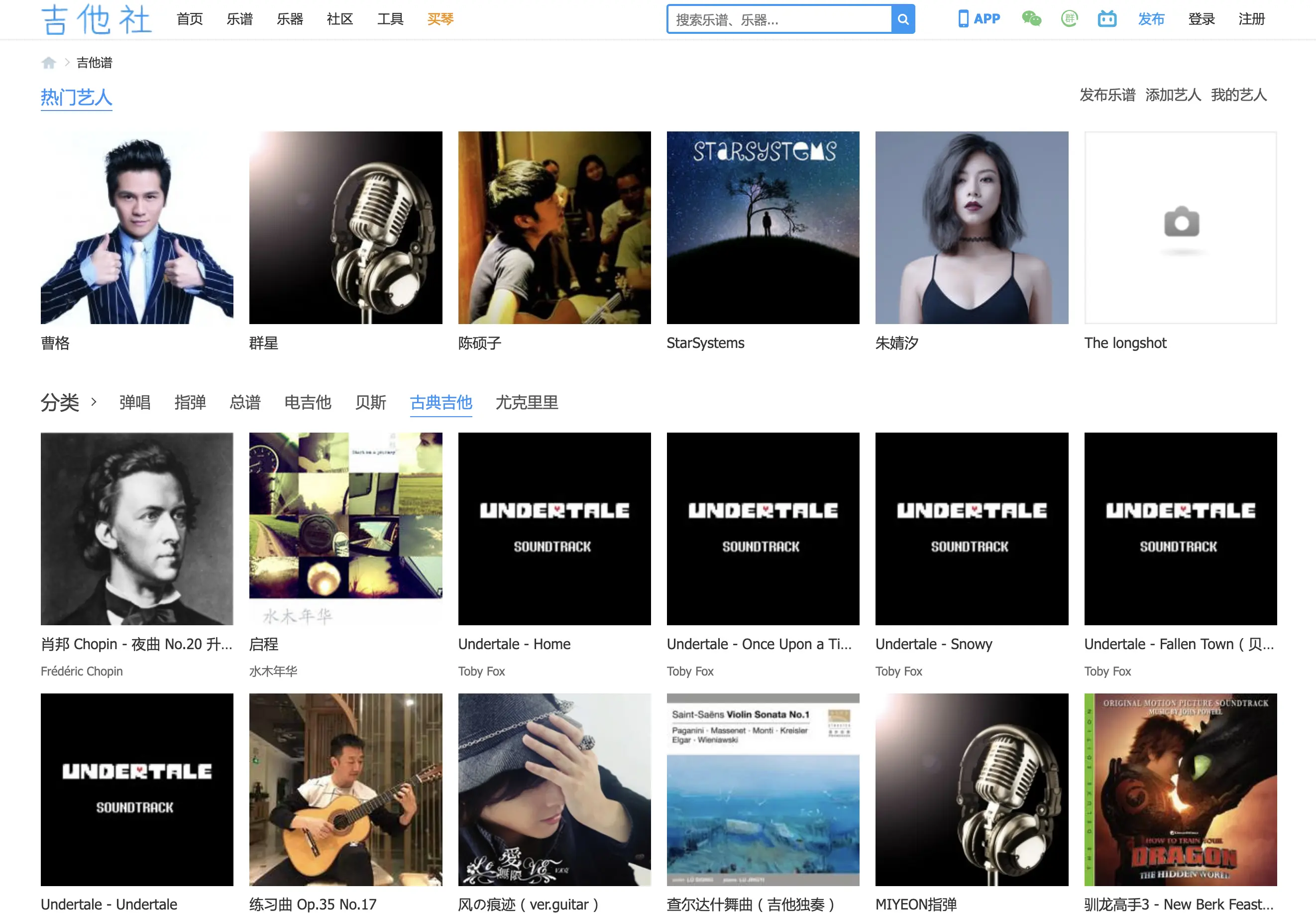The image size is (1316, 913).
Task: Go to home via breadcrumb house icon
Action: (x=49, y=62)
